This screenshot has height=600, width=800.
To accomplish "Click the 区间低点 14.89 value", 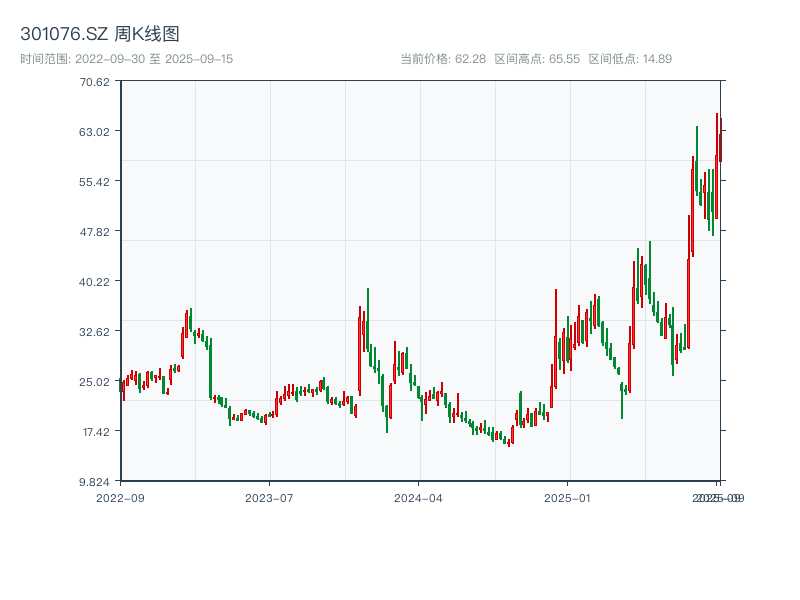I will click(x=631, y=58).
